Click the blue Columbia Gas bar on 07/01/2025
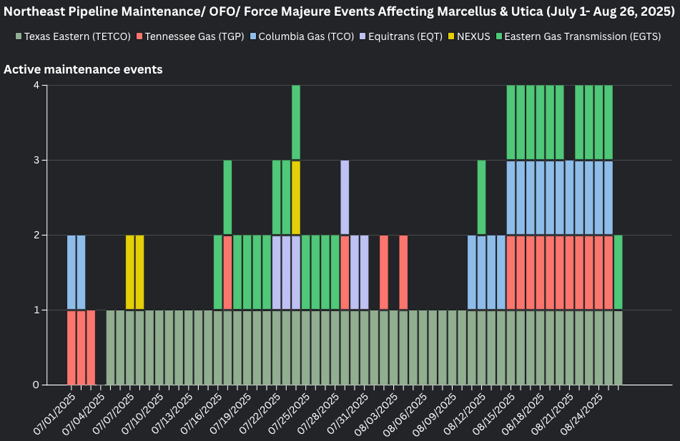The image size is (680, 441). 71,272
